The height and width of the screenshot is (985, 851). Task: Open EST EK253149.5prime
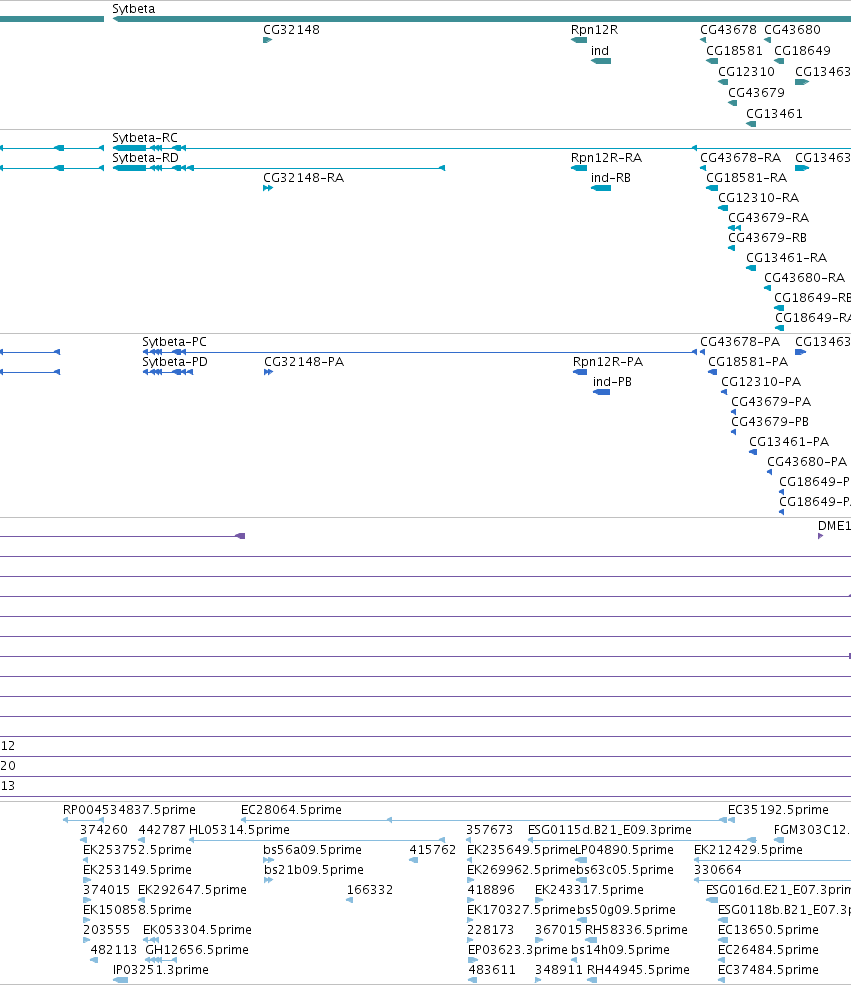(x=138, y=870)
